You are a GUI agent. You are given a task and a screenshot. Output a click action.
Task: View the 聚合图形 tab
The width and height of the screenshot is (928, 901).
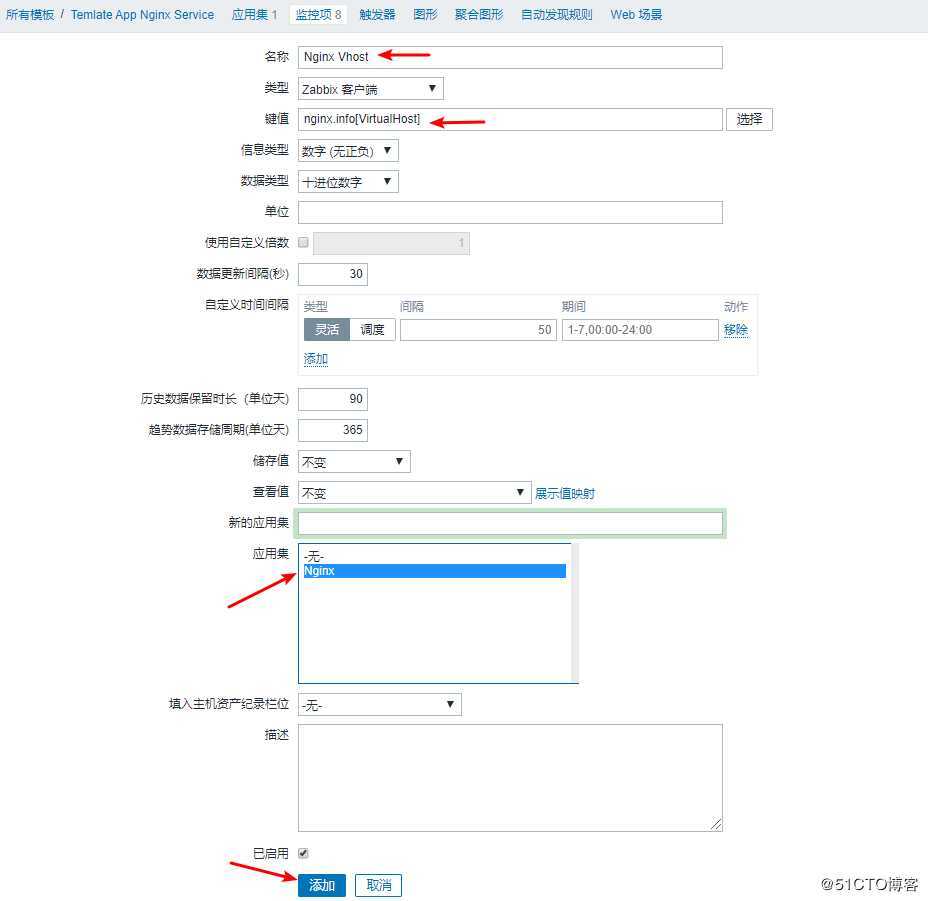(x=478, y=14)
